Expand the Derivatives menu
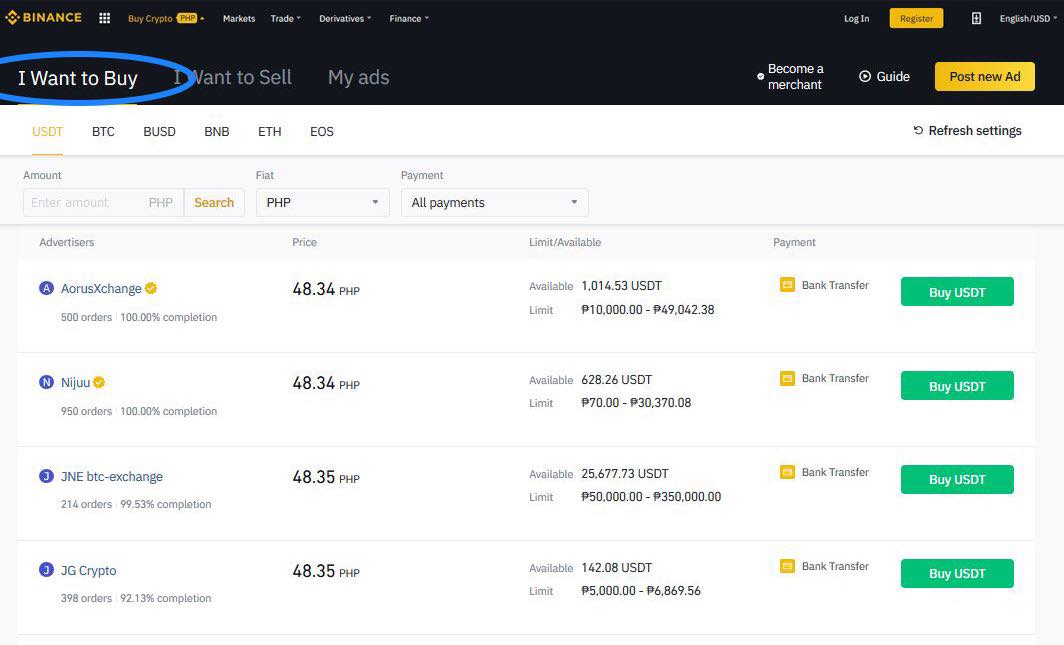This screenshot has height=645, width=1064. click(x=345, y=18)
